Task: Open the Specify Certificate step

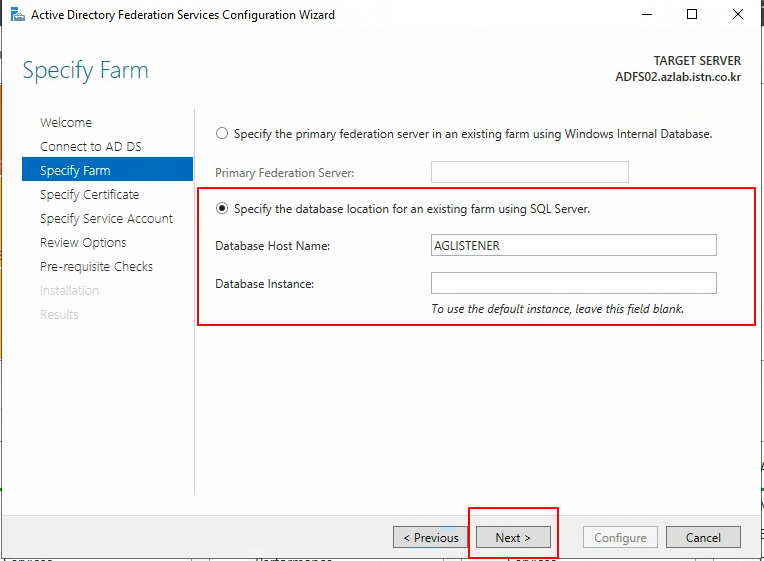Action: point(89,194)
